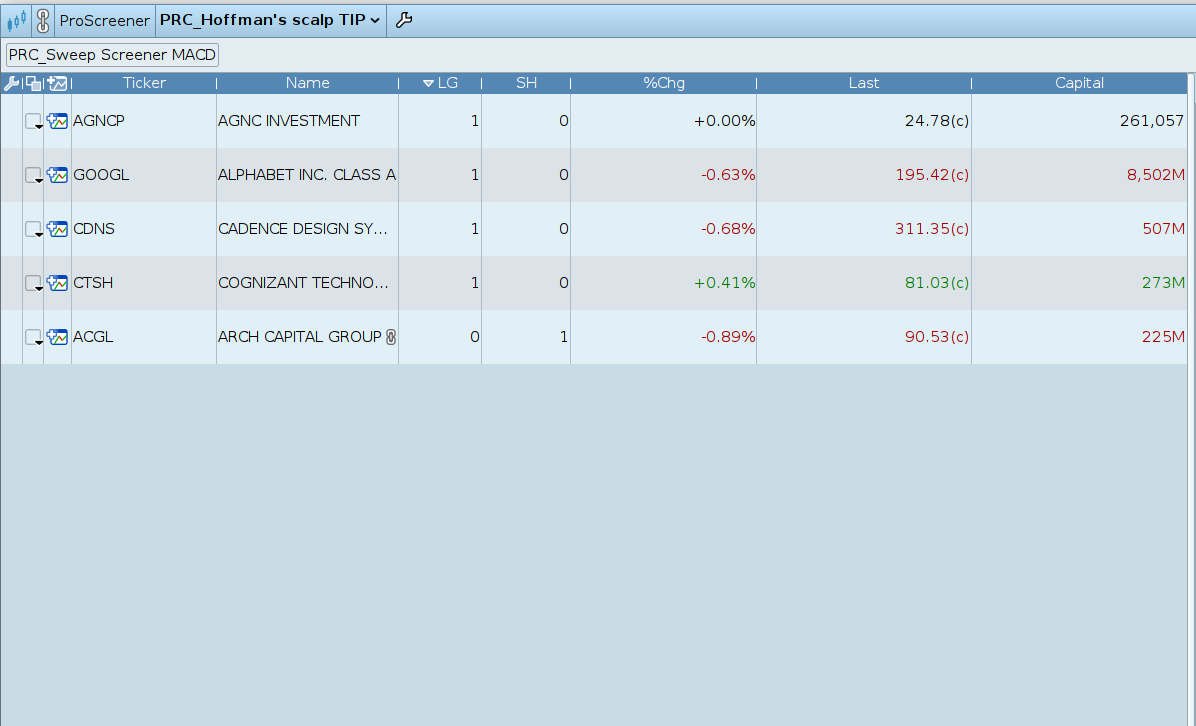
Task: Open the wrench settings next to screener name
Action: click(x=404, y=21)
